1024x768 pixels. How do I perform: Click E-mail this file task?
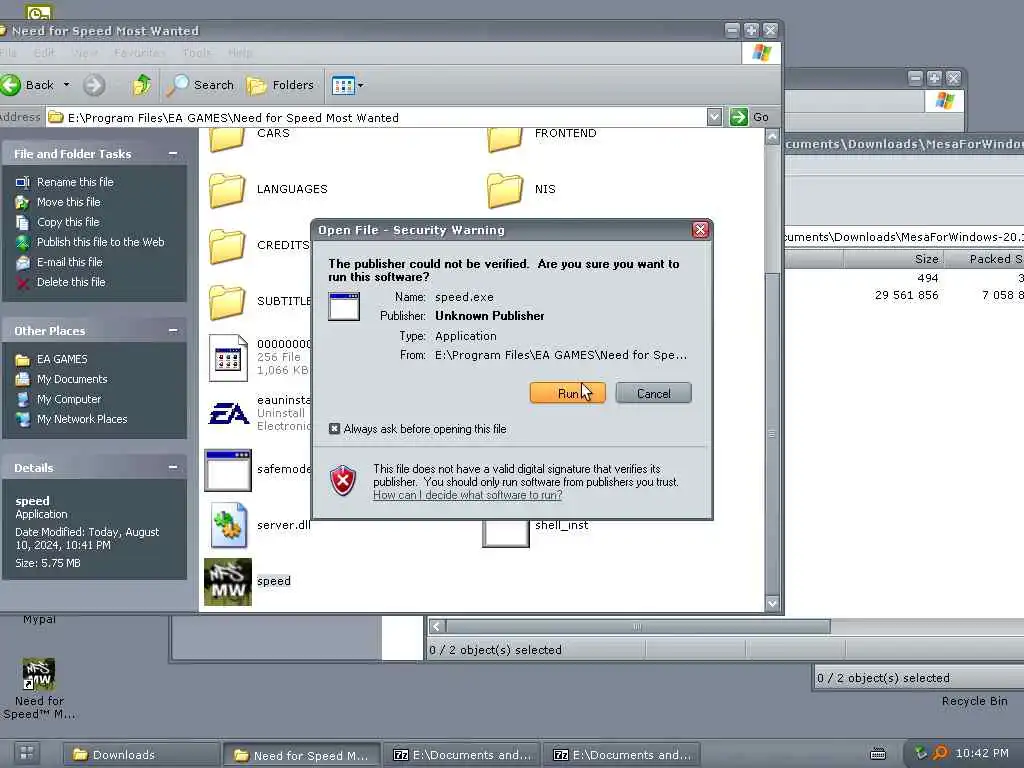click(x=69, y=262)
